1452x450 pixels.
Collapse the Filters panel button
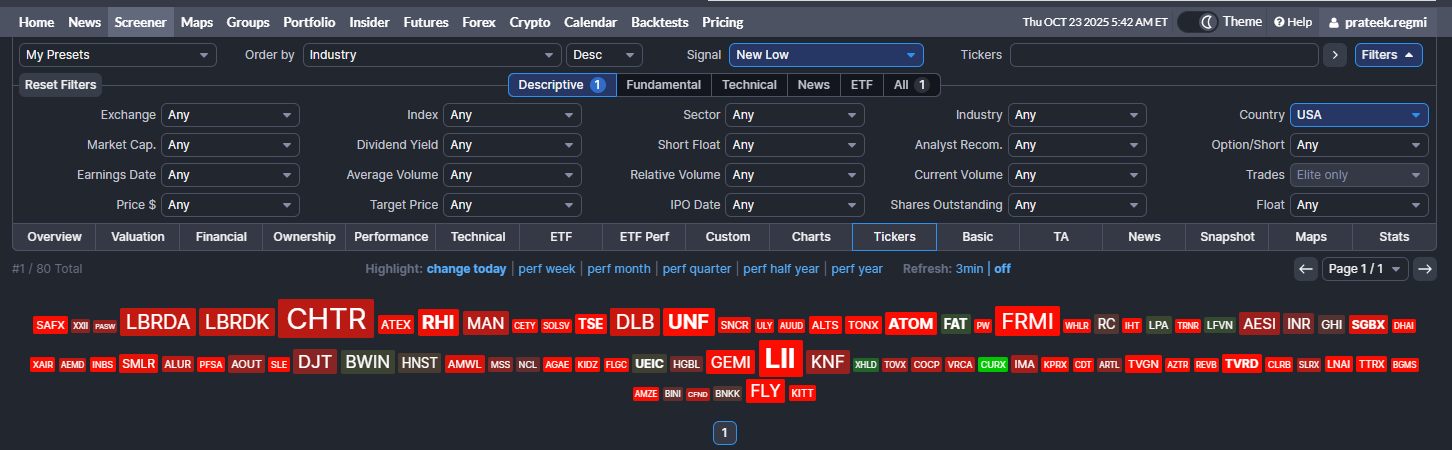click(1388, 55)
